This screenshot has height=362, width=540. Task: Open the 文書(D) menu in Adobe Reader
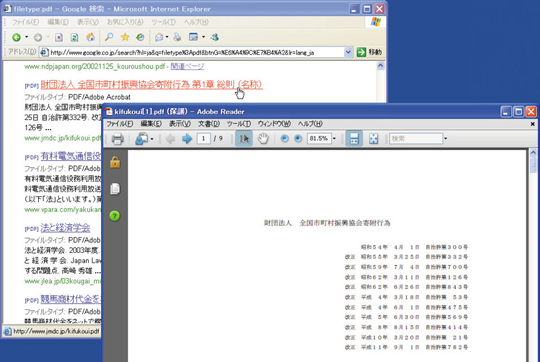click(x=209, y=124)
